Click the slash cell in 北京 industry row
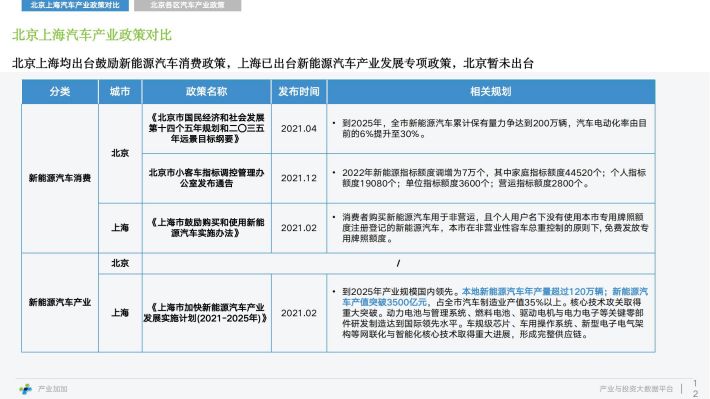The image size is (710, 399). point(398,263)
